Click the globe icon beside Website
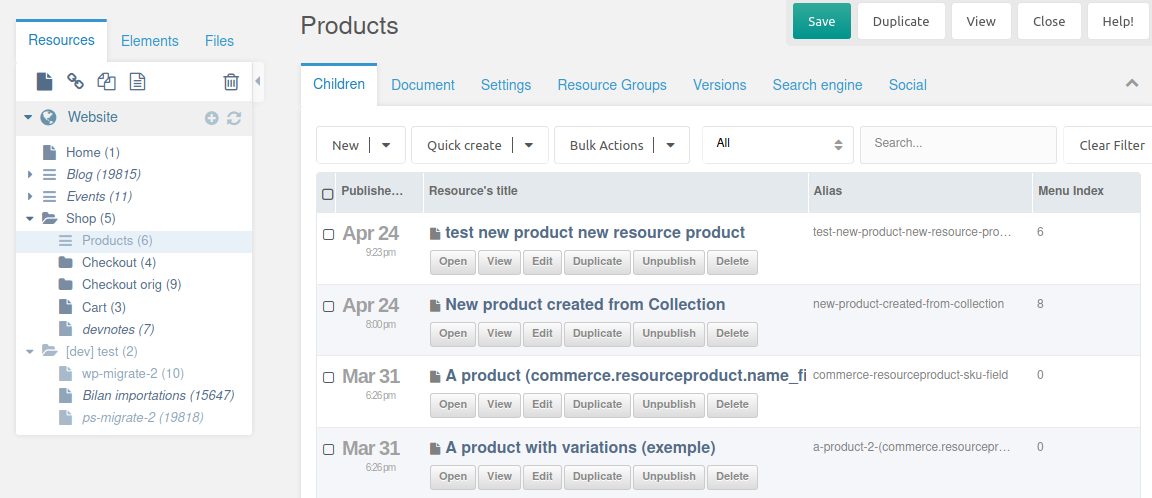 (48, 118)
